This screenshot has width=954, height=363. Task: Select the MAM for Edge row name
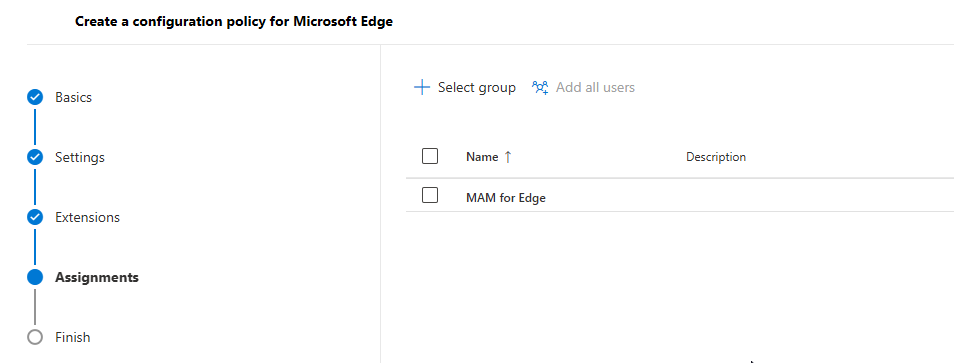(x=506, y=198)
